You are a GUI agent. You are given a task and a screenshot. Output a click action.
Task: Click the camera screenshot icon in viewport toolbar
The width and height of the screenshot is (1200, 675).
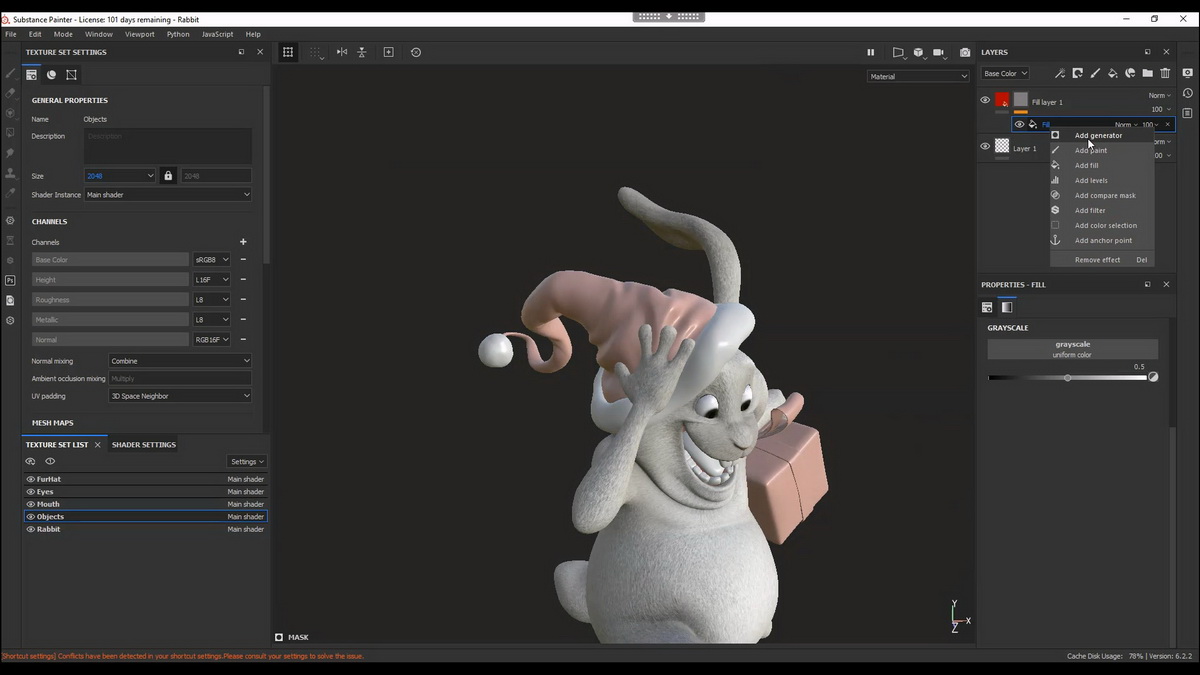coord(965,52)
